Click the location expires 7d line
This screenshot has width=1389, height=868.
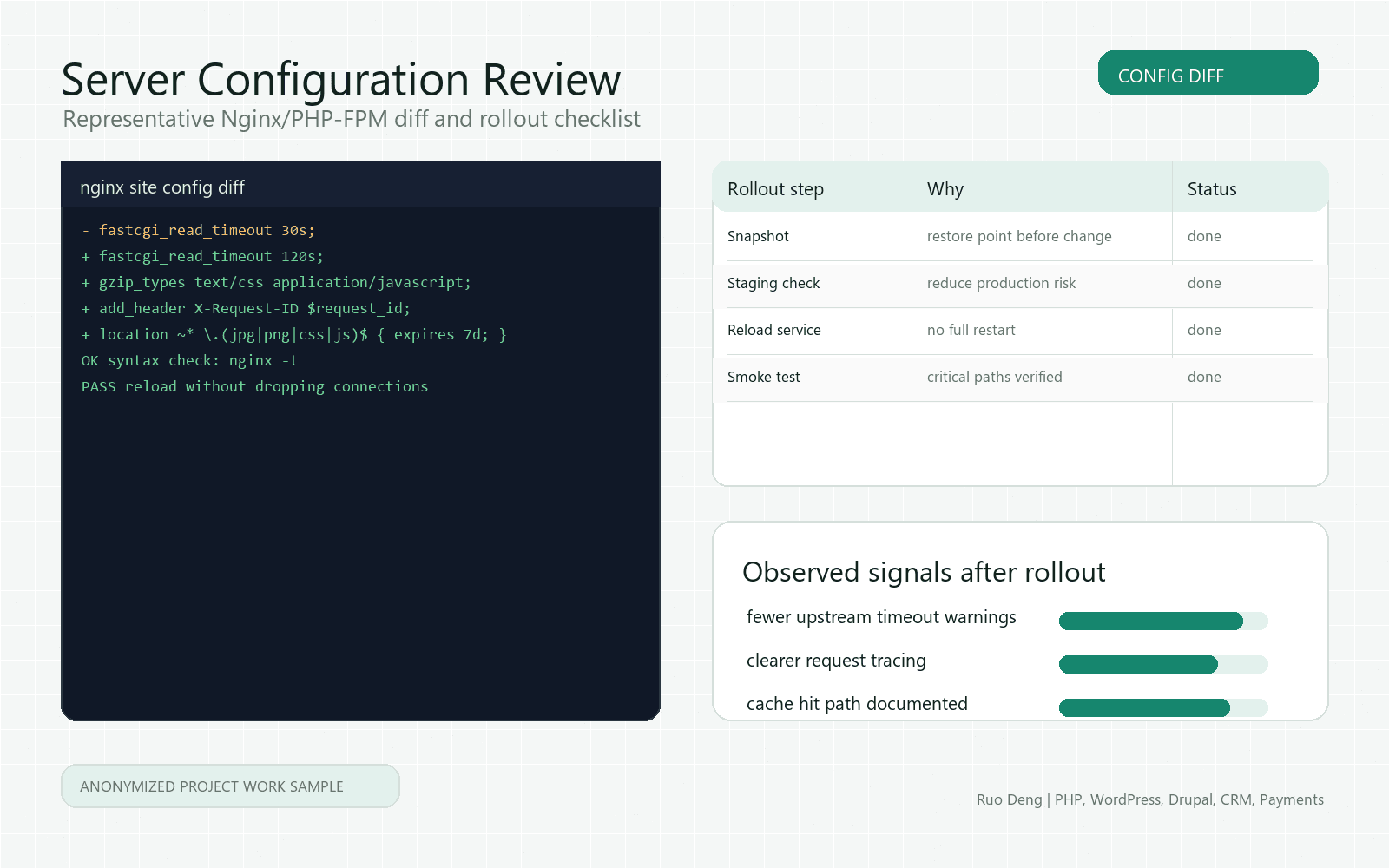pos(293,334)
